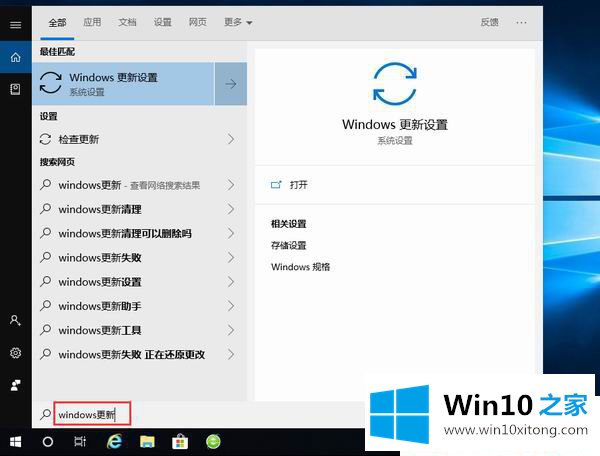The width and height of the screenshot is (600, 456).
Task: Open the 更多 dropdown
Action: point(238,22)
